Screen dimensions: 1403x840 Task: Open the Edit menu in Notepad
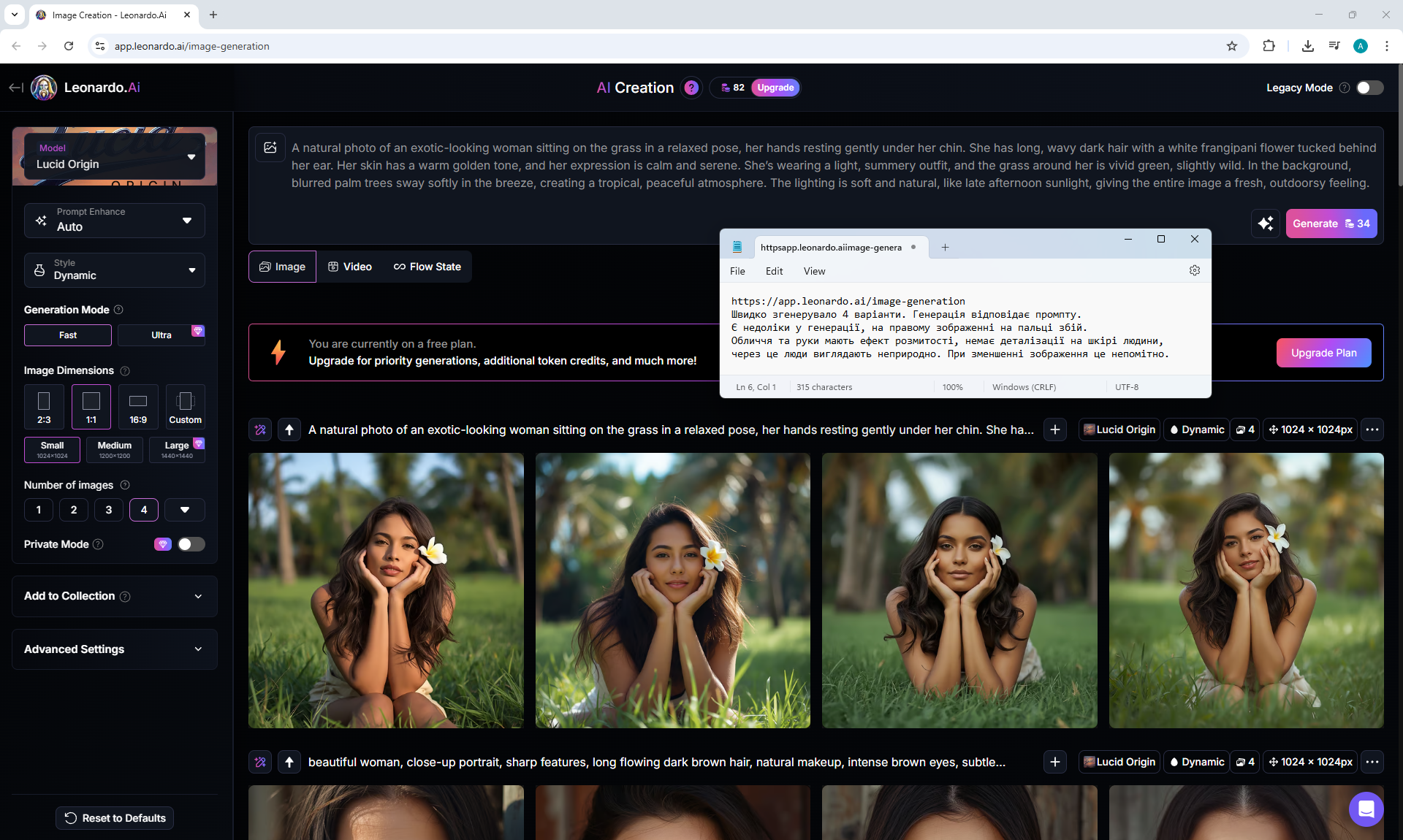click(774, 271)
